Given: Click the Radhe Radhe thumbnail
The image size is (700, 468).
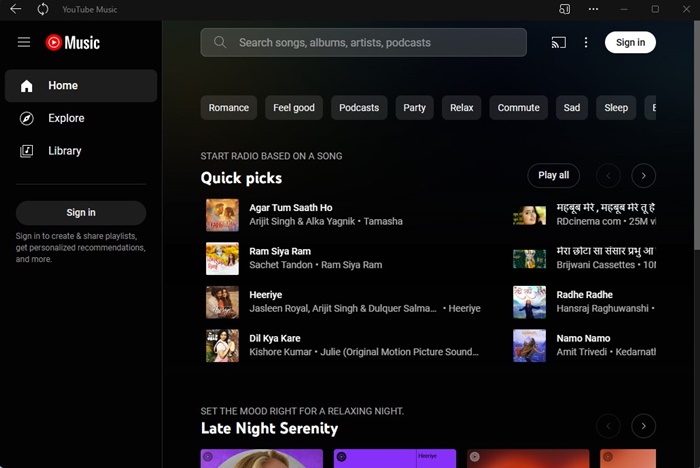Looking at the screenshot, I should click(x=529, y=302).
